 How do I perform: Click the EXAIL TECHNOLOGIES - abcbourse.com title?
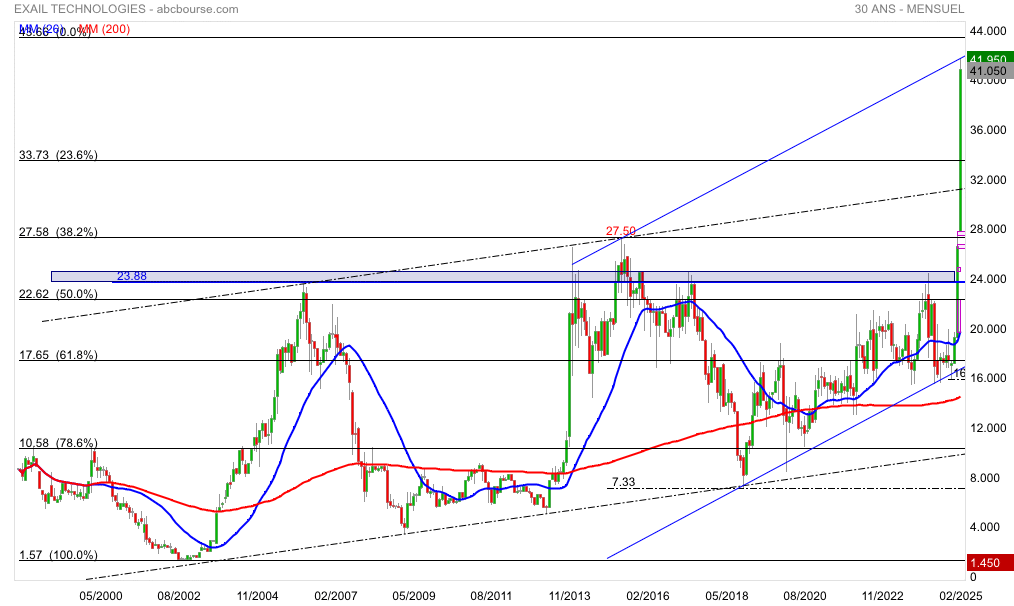pos(126,9)
